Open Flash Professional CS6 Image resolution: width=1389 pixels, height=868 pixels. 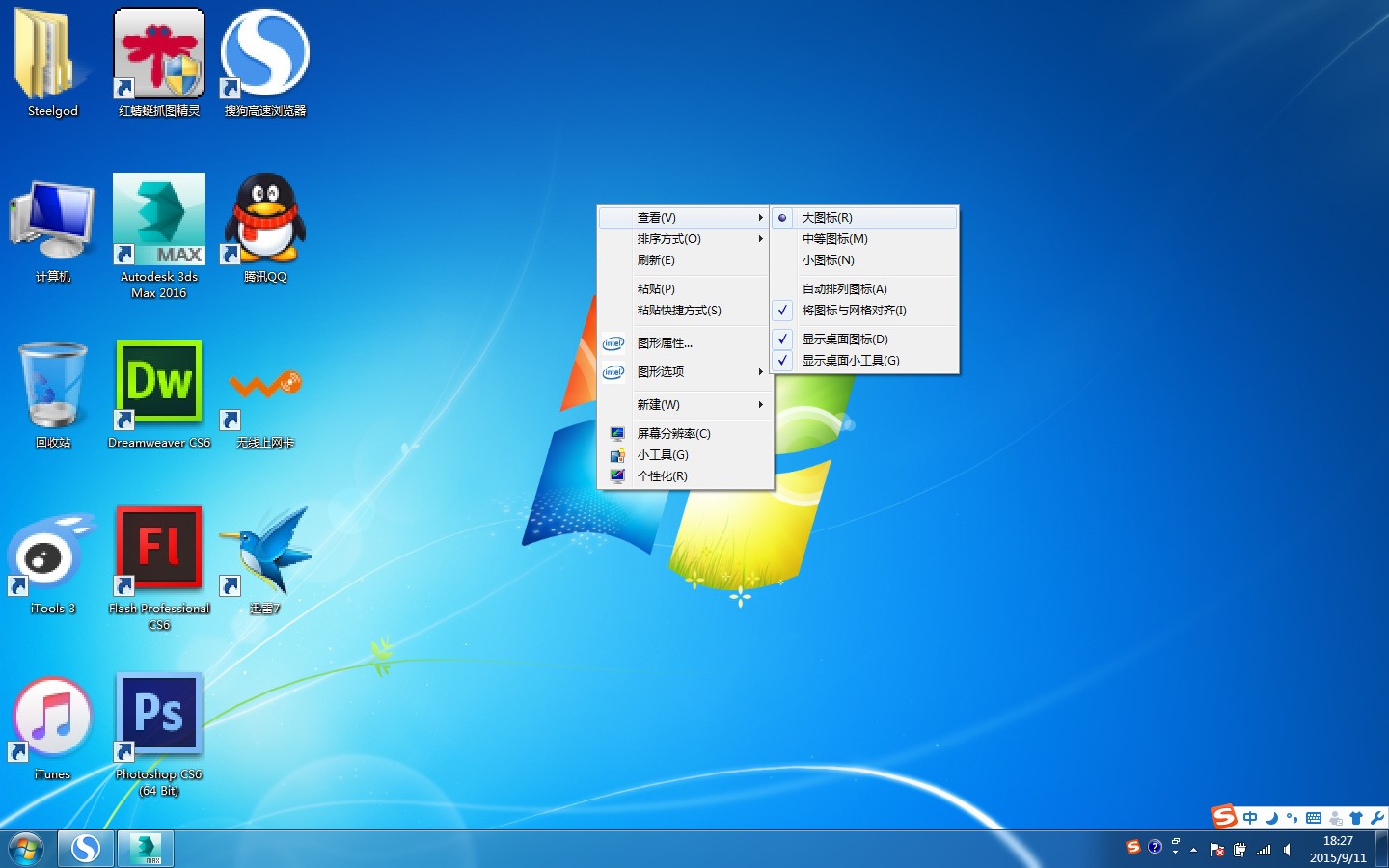[x=158, y=548]
